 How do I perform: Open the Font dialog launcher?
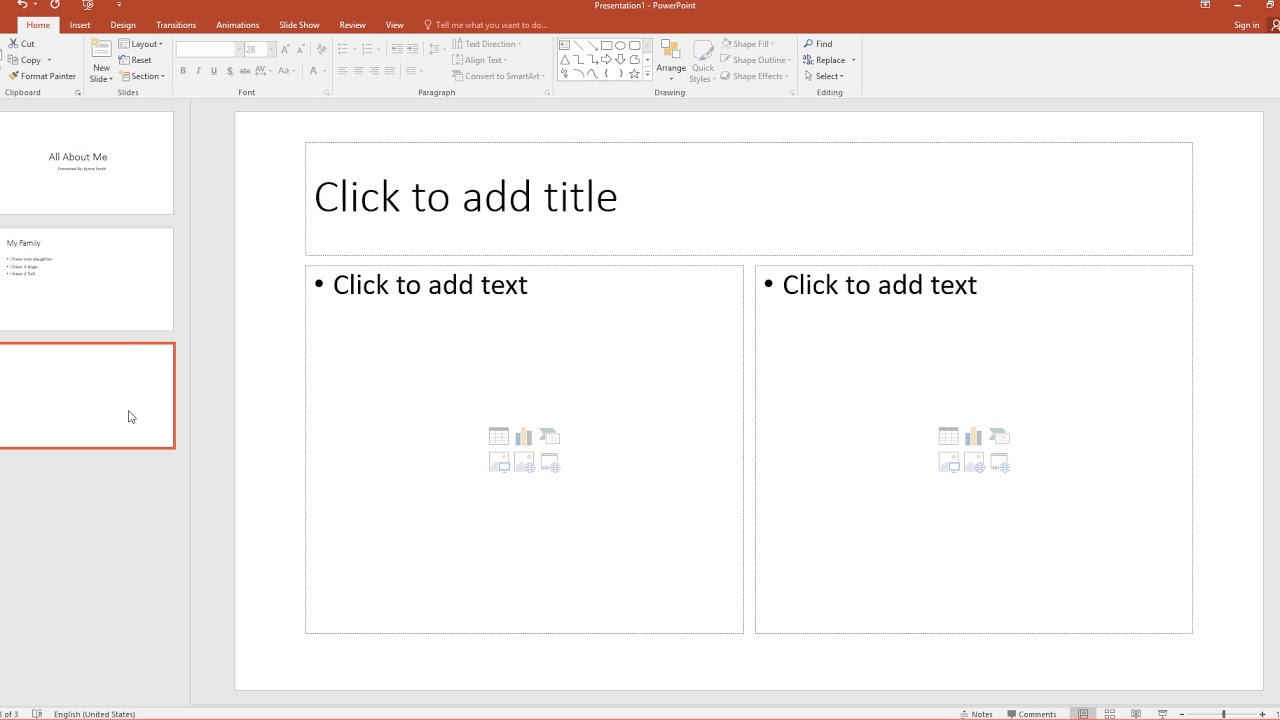click(327, 93)
